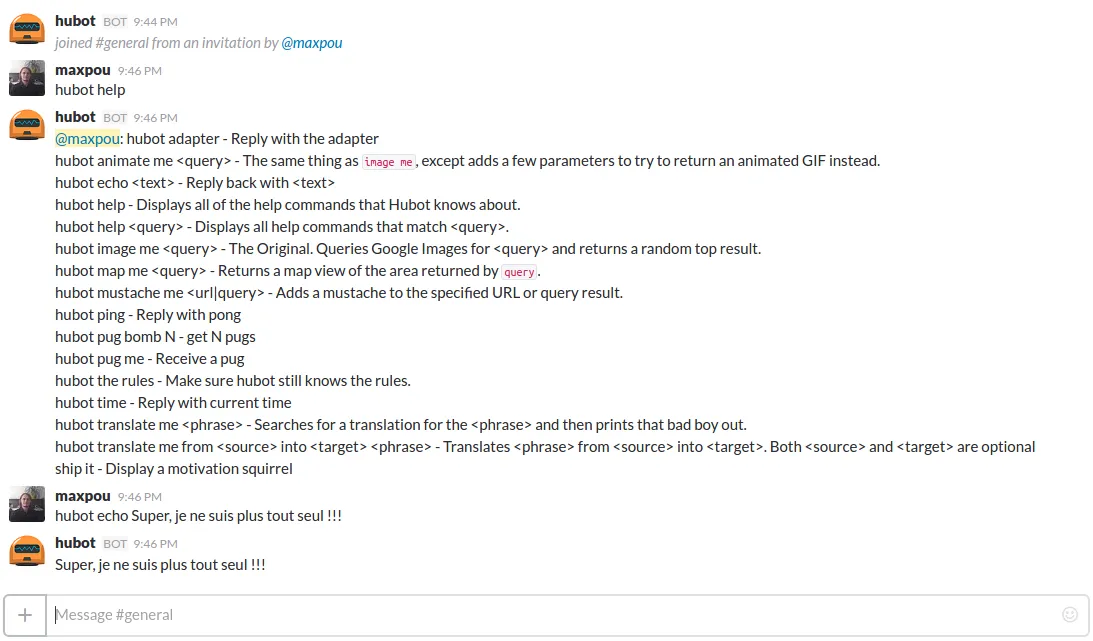Click hubot username above the help list

[75, 117]
